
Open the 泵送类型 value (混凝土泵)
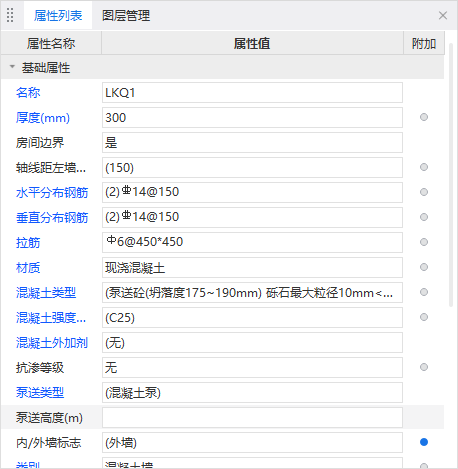(x=252, y=393)
